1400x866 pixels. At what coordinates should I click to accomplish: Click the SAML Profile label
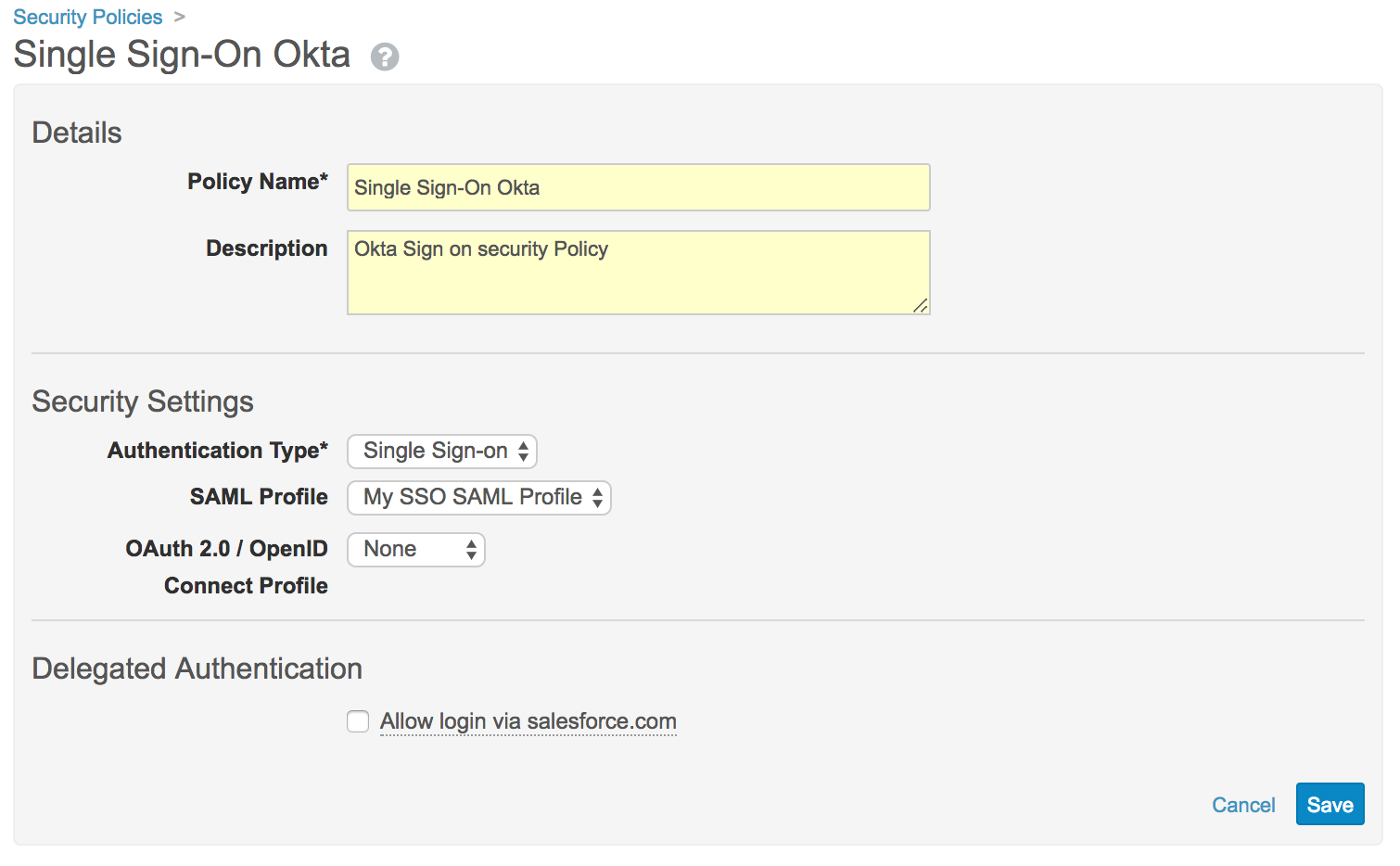coord(259,497)
